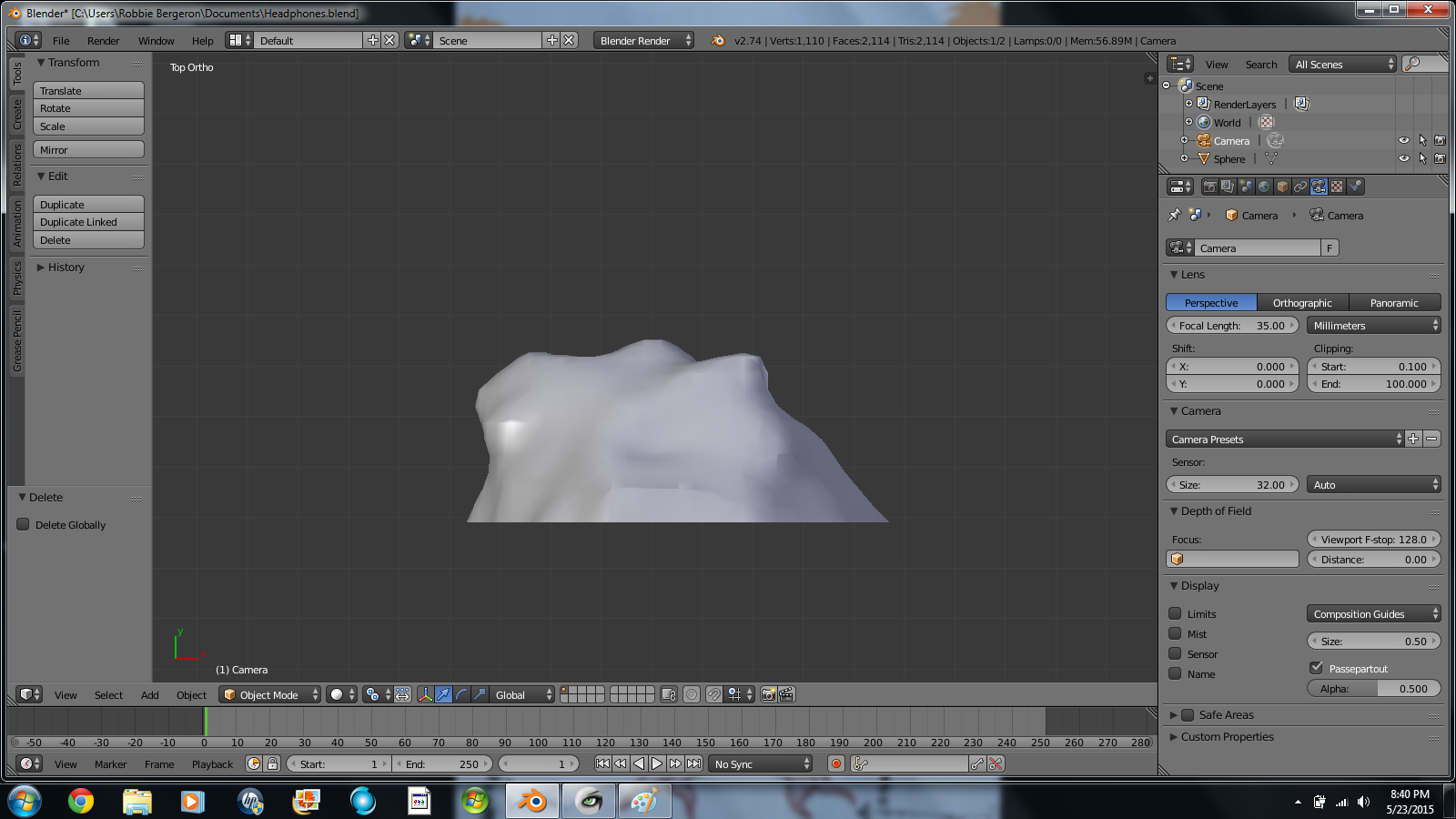Play the animation in reverse
The width and height of the screenshot is (1456, 819).
tap(639, 763)
